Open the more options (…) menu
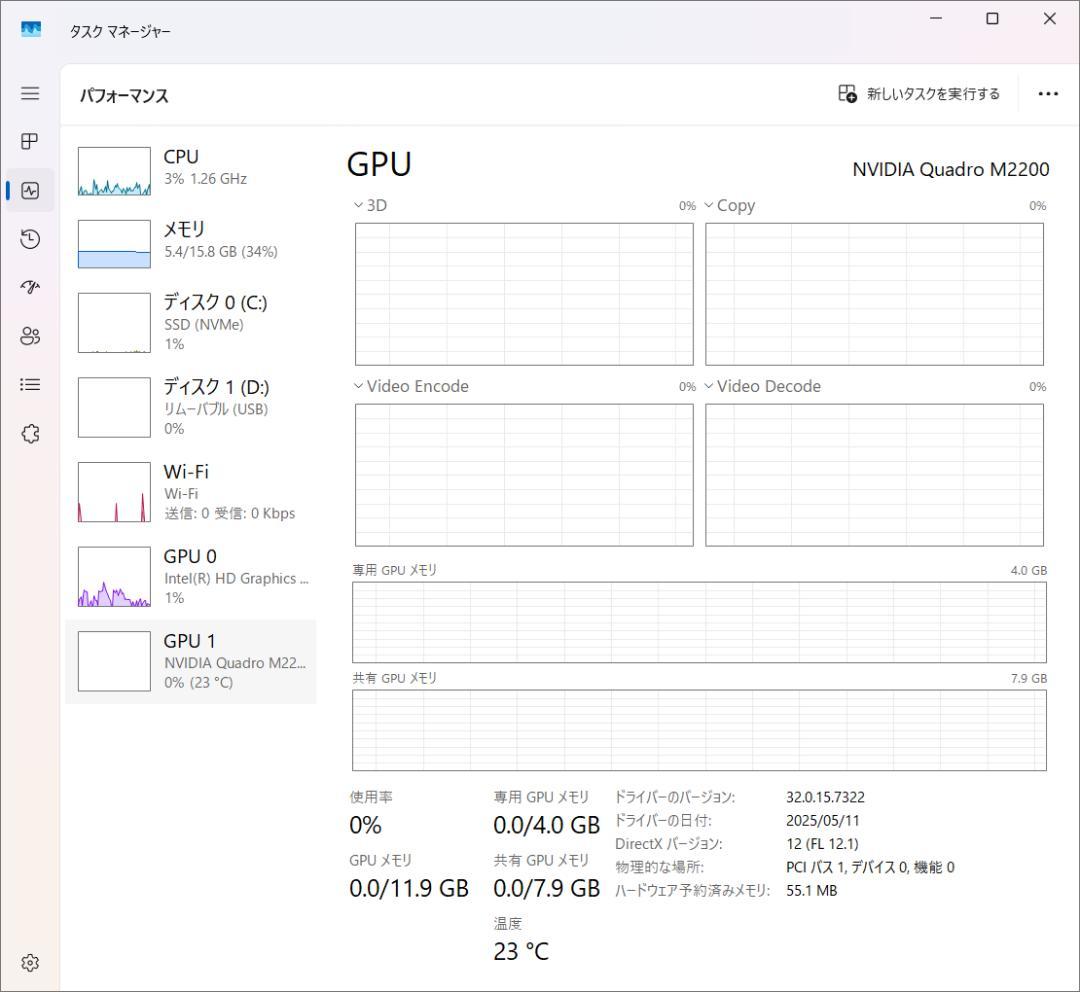The height and width of the screenshot is (992, 1080). [1047, 93]
